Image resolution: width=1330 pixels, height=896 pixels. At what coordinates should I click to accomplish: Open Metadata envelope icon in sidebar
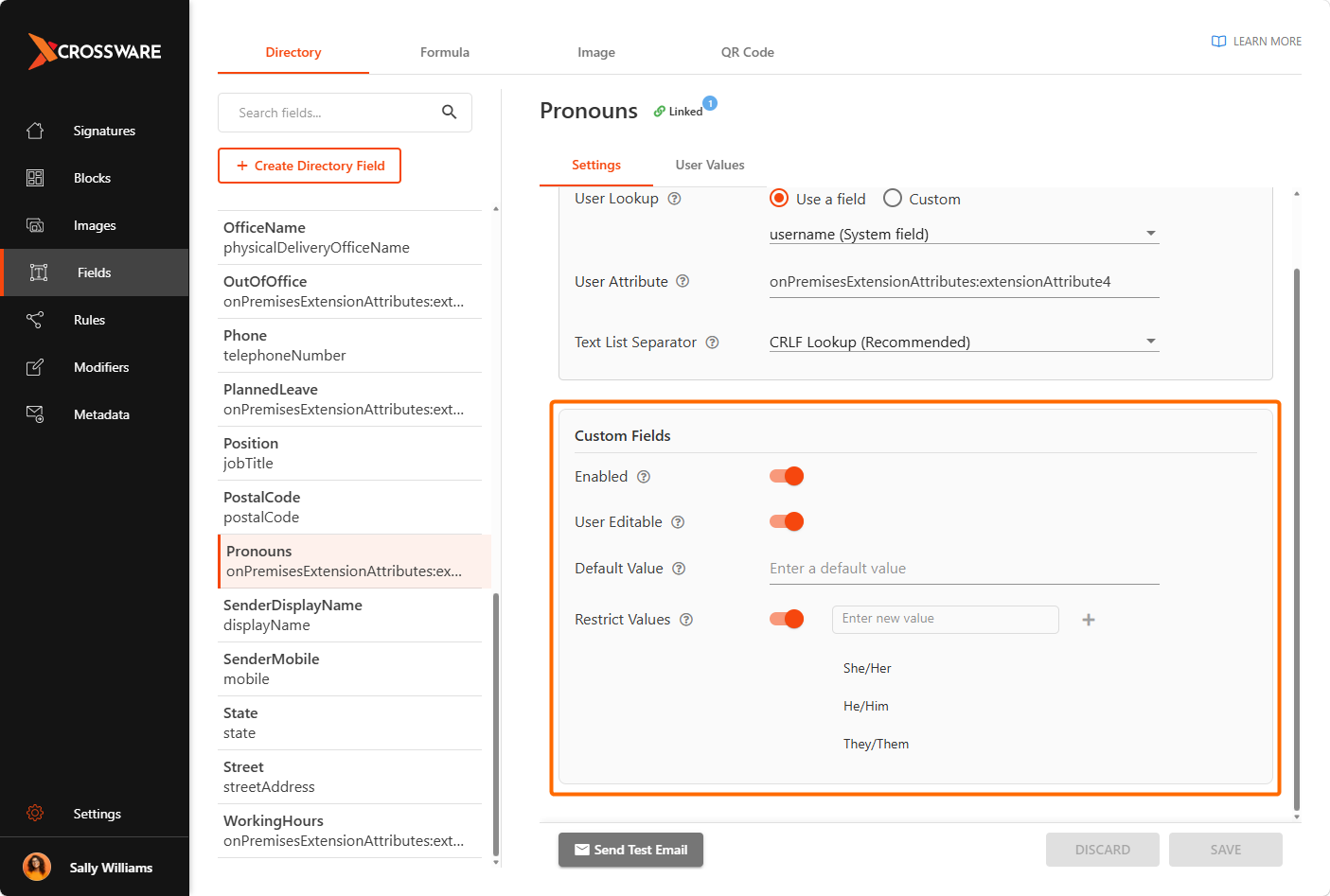pos(35,414)
